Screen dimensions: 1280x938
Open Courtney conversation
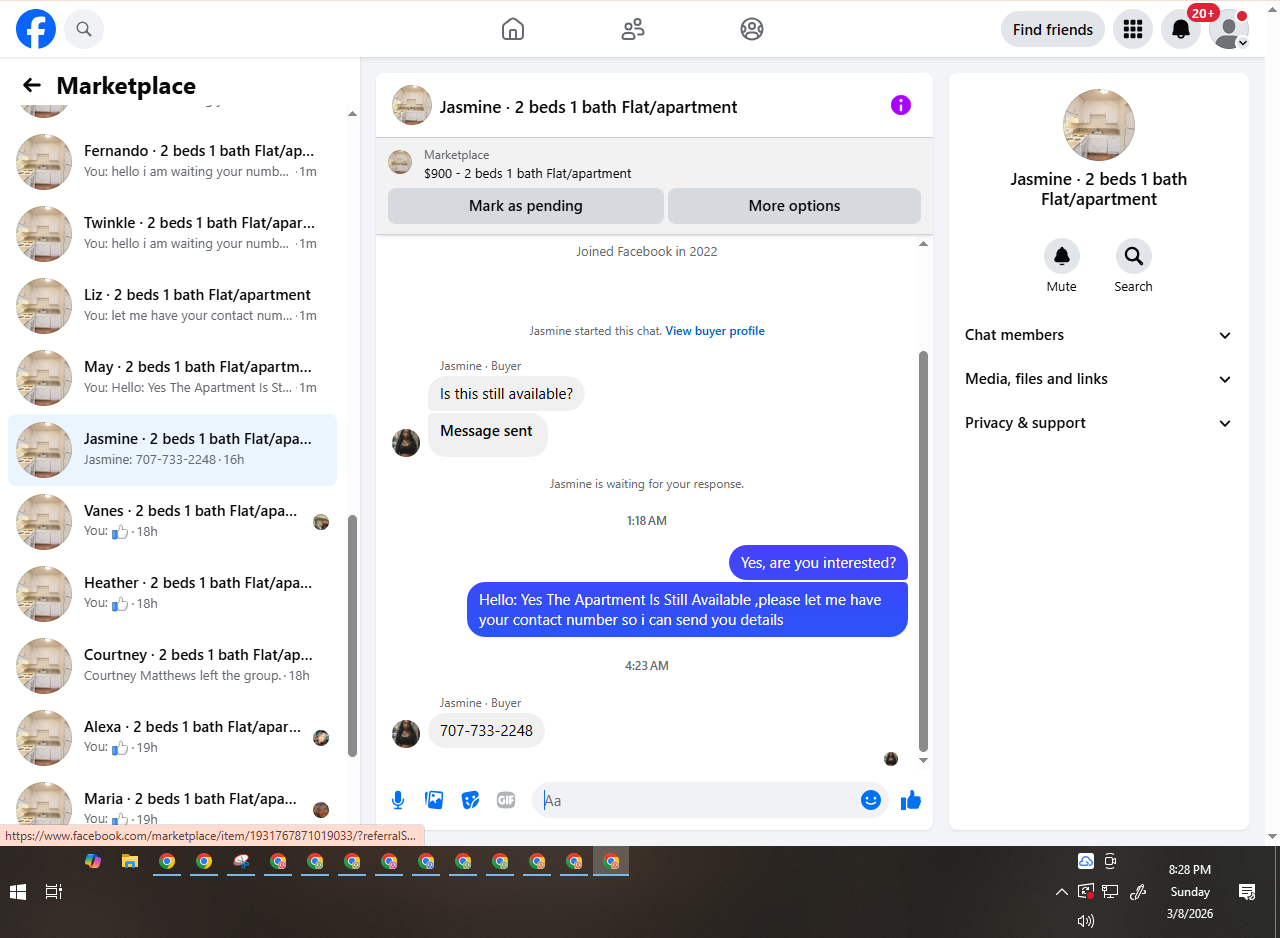coord(172,666)
